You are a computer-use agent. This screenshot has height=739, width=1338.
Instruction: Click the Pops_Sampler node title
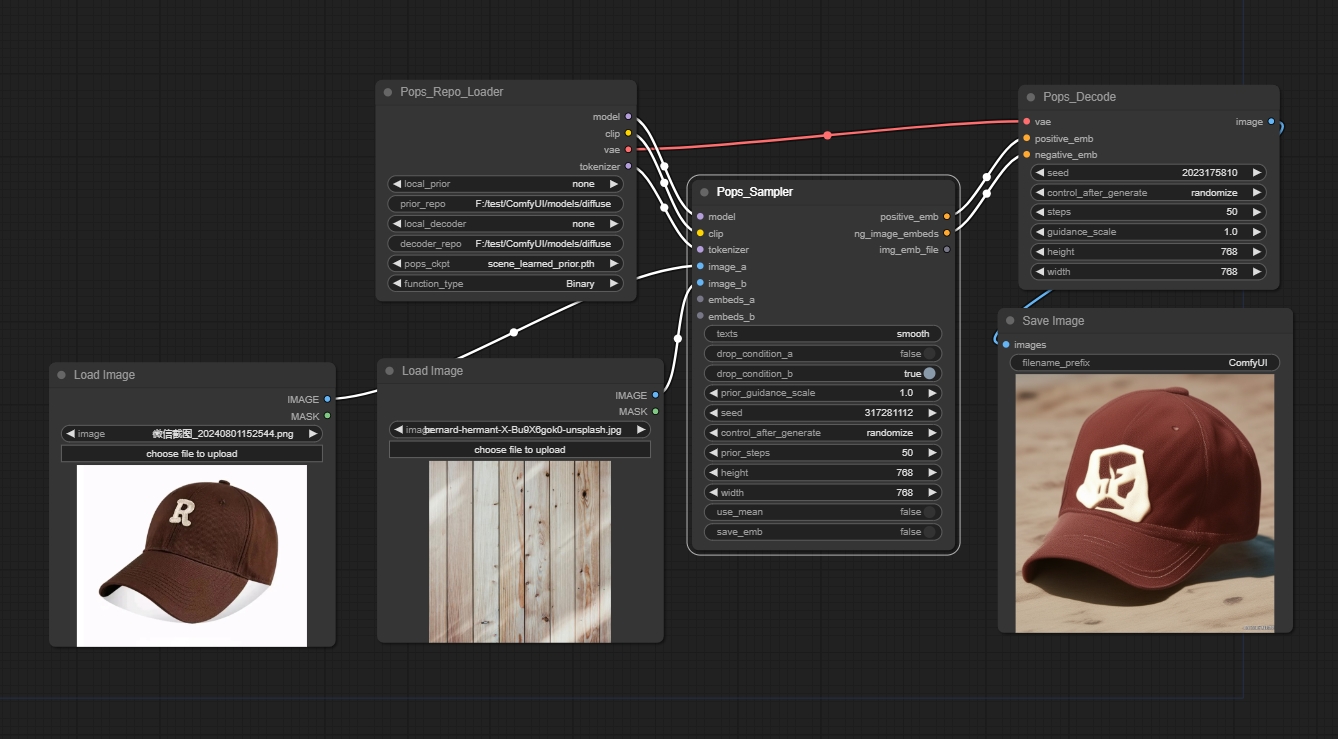(x=754, y=192)
